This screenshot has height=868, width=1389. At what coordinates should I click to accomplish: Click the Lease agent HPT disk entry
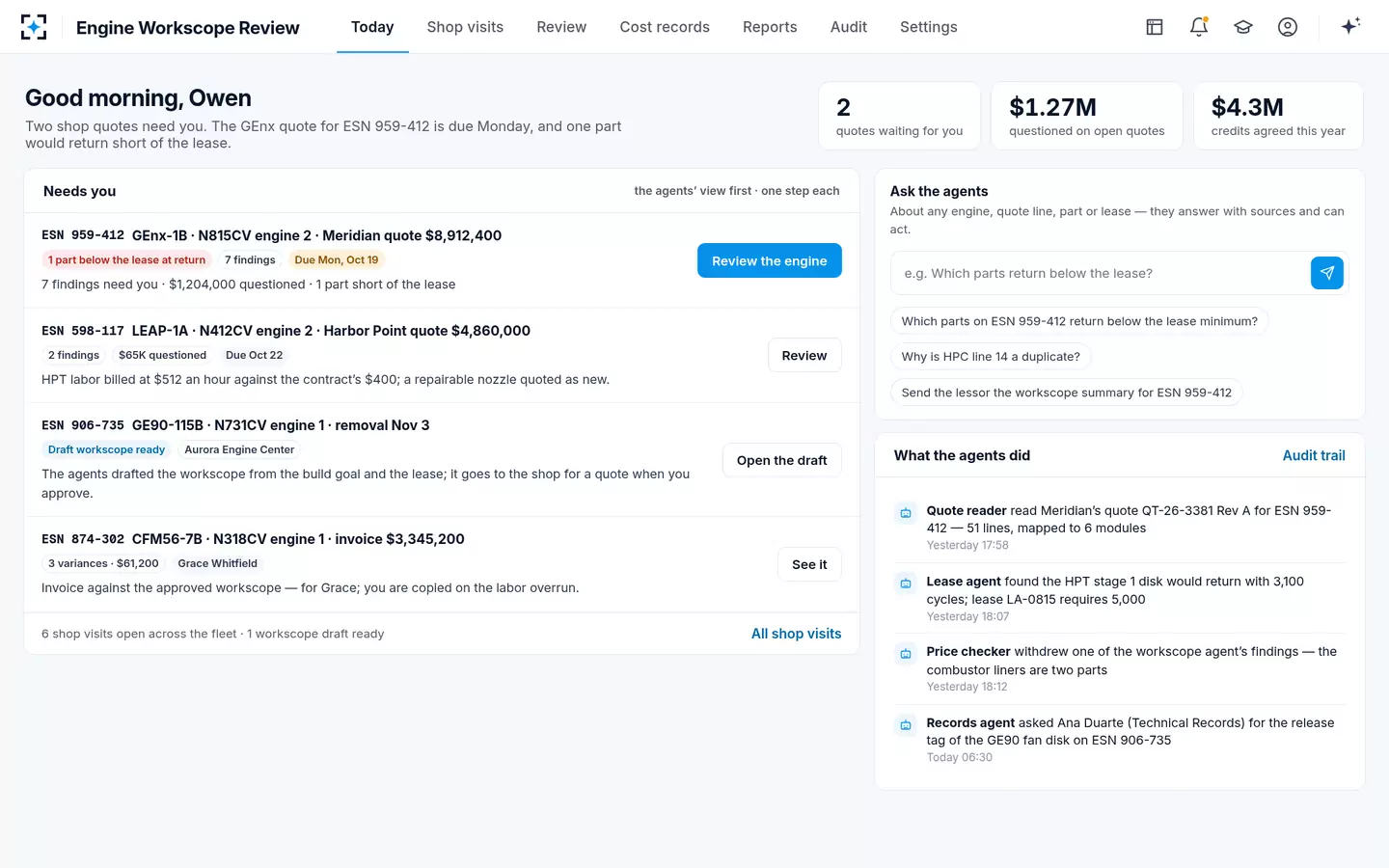tap(1115, 590)
